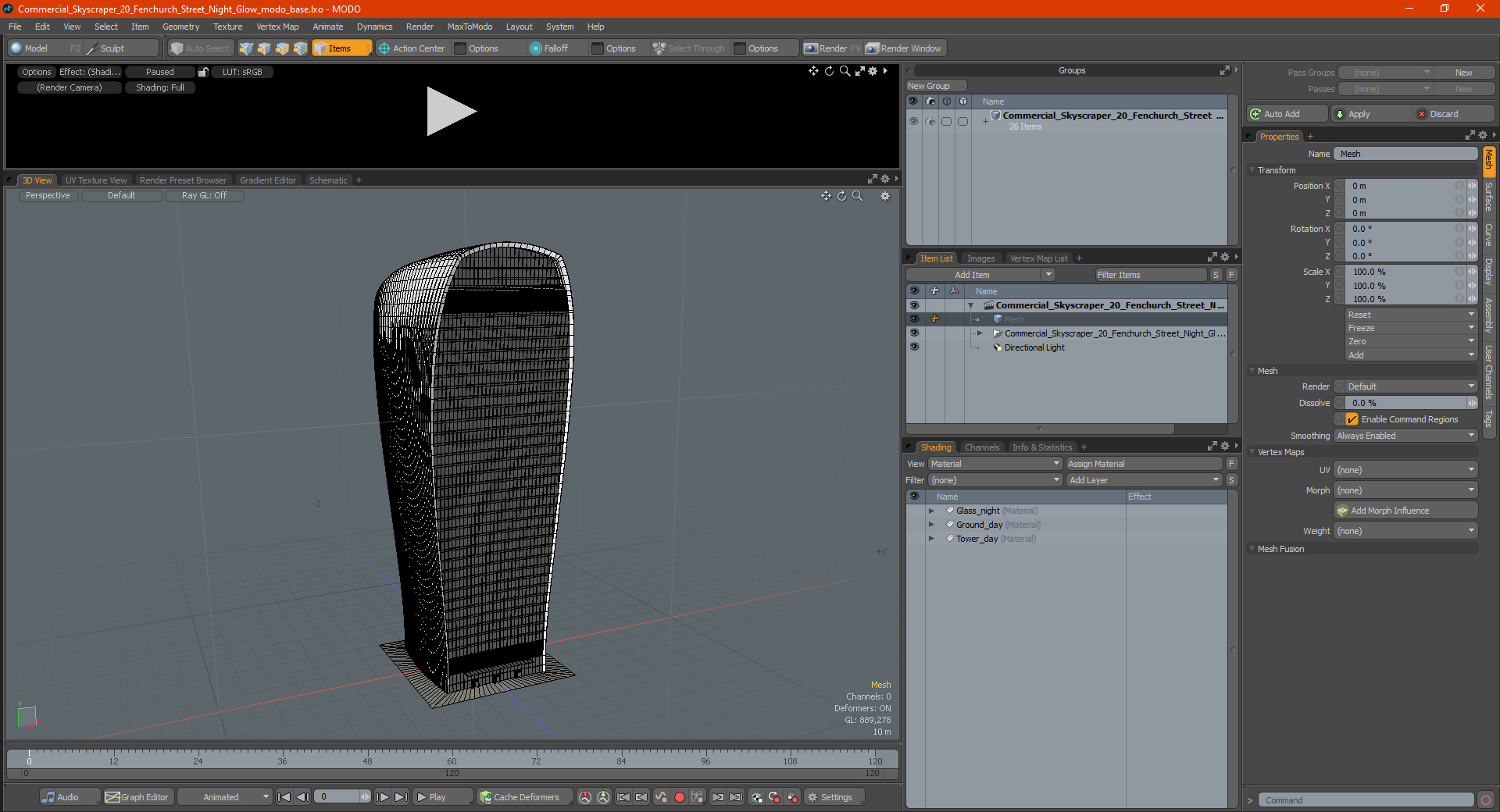Open the Animated keying mode dropdown
Image resolution: width=1500 pixels, height=812 pixels.
point(225,797)
